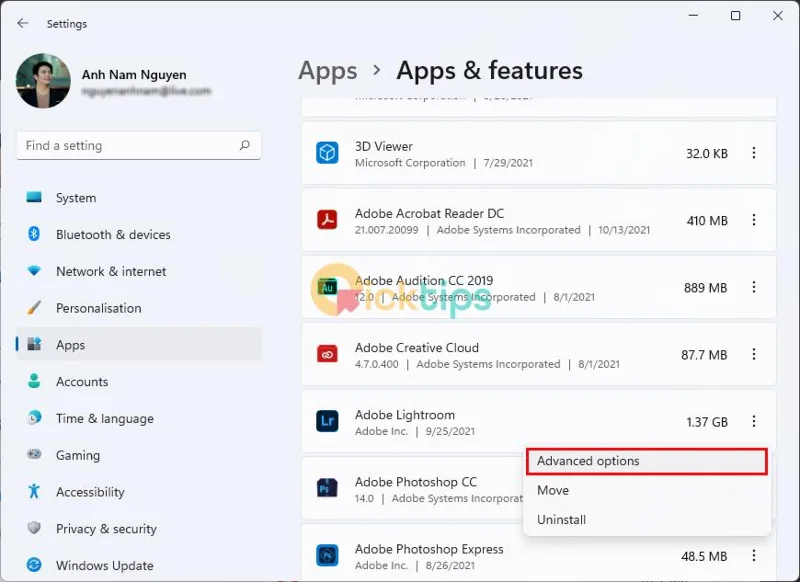Image resolution: width=800 pixels, height=582 pixels.
Task: Click the Adobe Photoshop CC icon
Action: (327, 488)
